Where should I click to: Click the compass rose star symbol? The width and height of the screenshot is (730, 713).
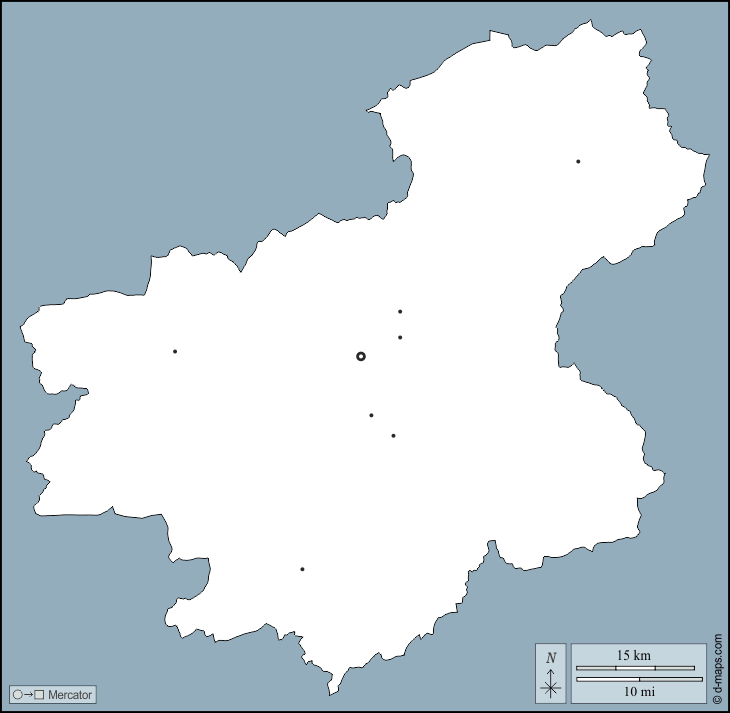pos(550,686)
